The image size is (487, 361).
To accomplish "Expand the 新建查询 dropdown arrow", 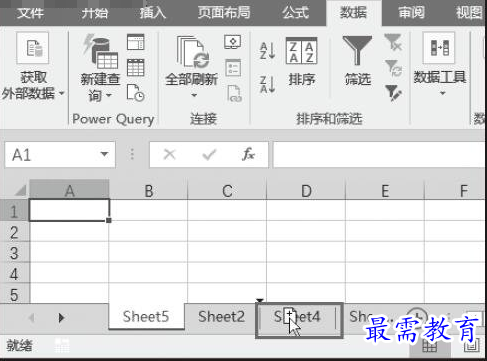I will [x=109, y=96].
